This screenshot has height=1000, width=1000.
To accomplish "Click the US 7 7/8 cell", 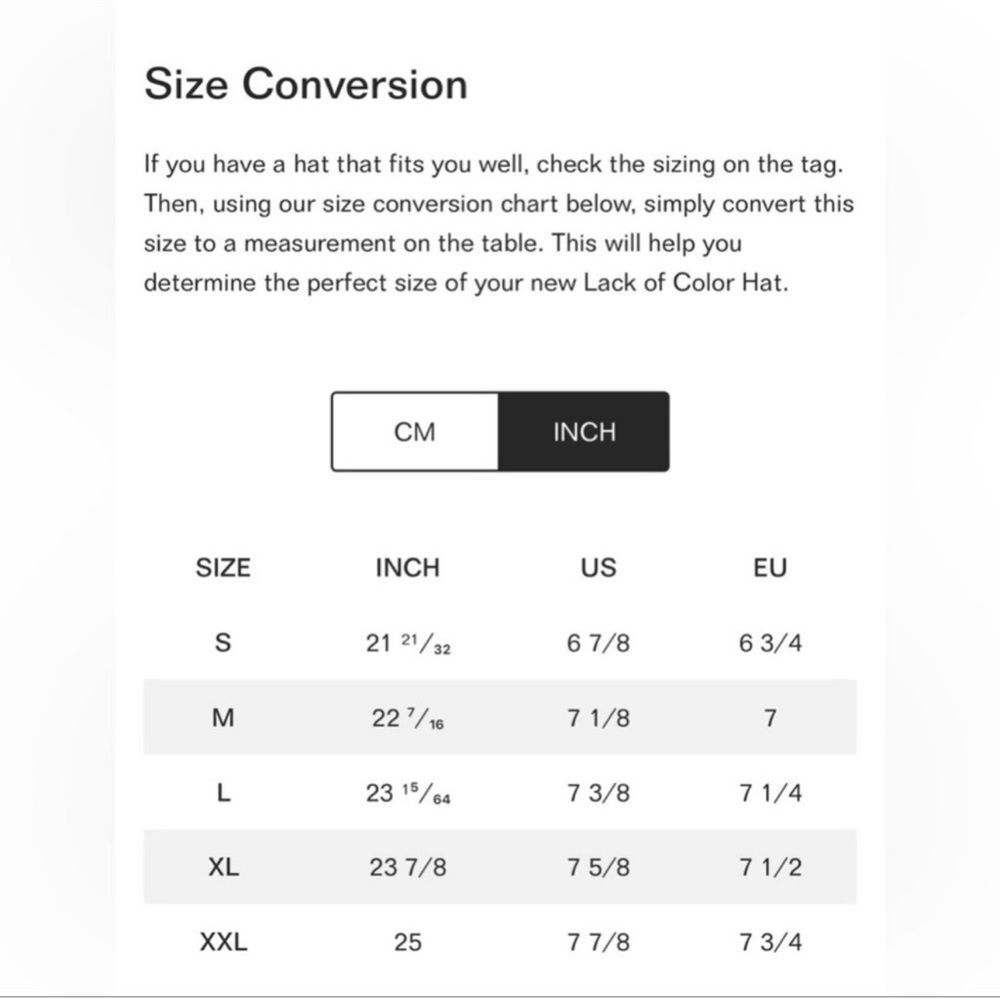I will 598,941.
